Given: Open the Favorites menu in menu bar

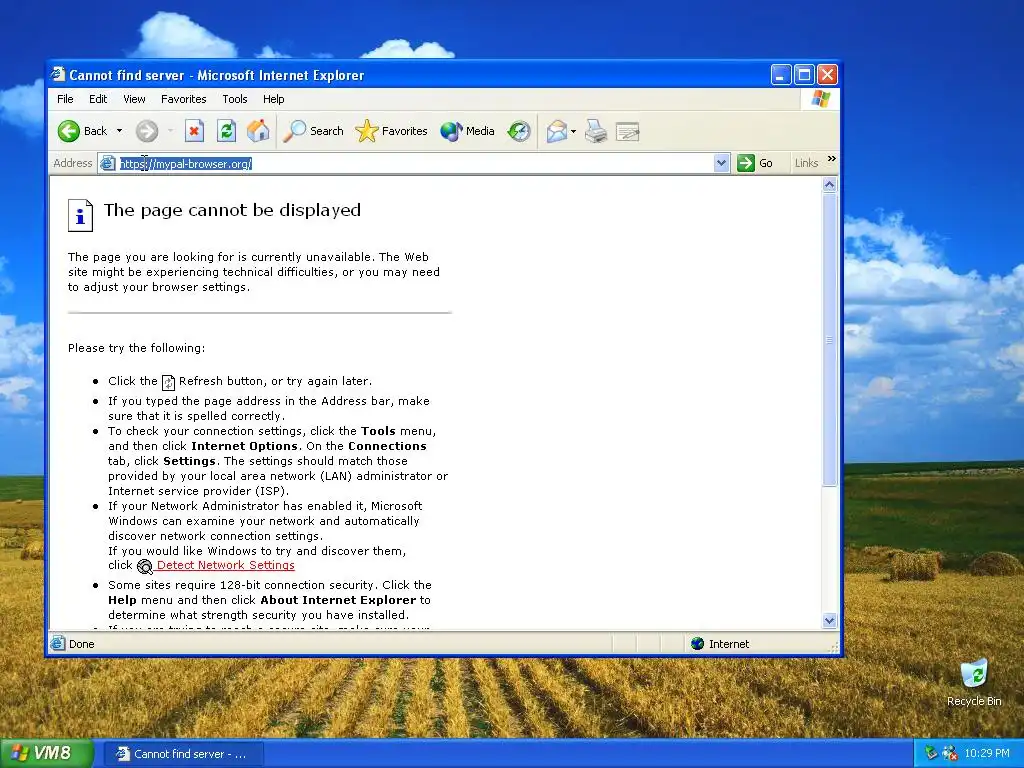Looking at the screenshot, I should click(x=184, y=99).
